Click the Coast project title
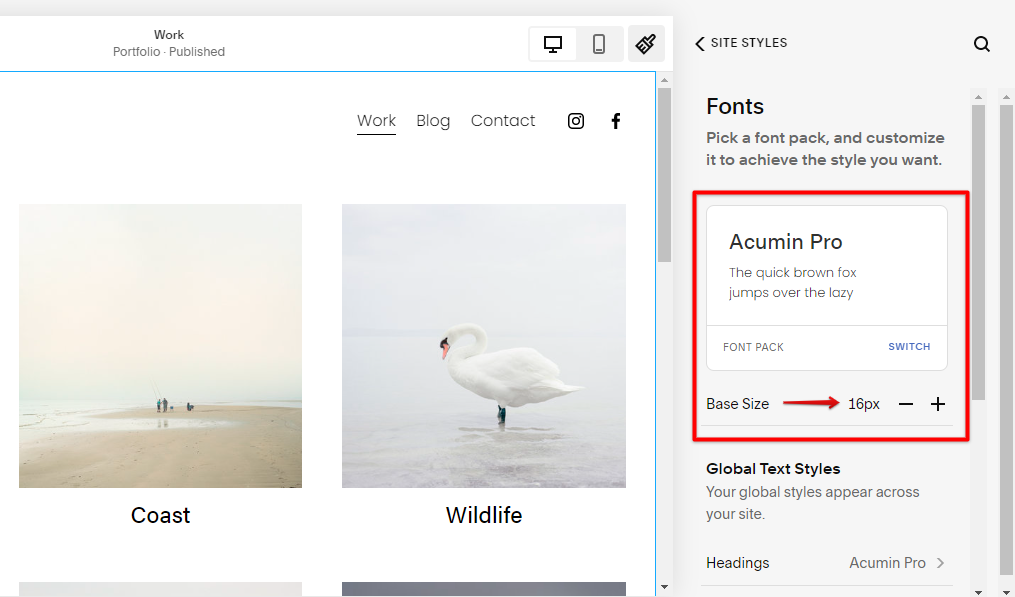The width and height of the screenshot is (1015, 597). (160, 516)
